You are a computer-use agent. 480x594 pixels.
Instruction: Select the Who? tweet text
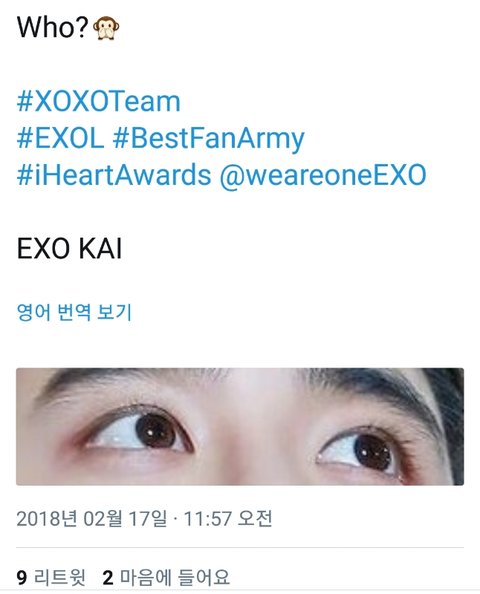[x=53, y=28]
